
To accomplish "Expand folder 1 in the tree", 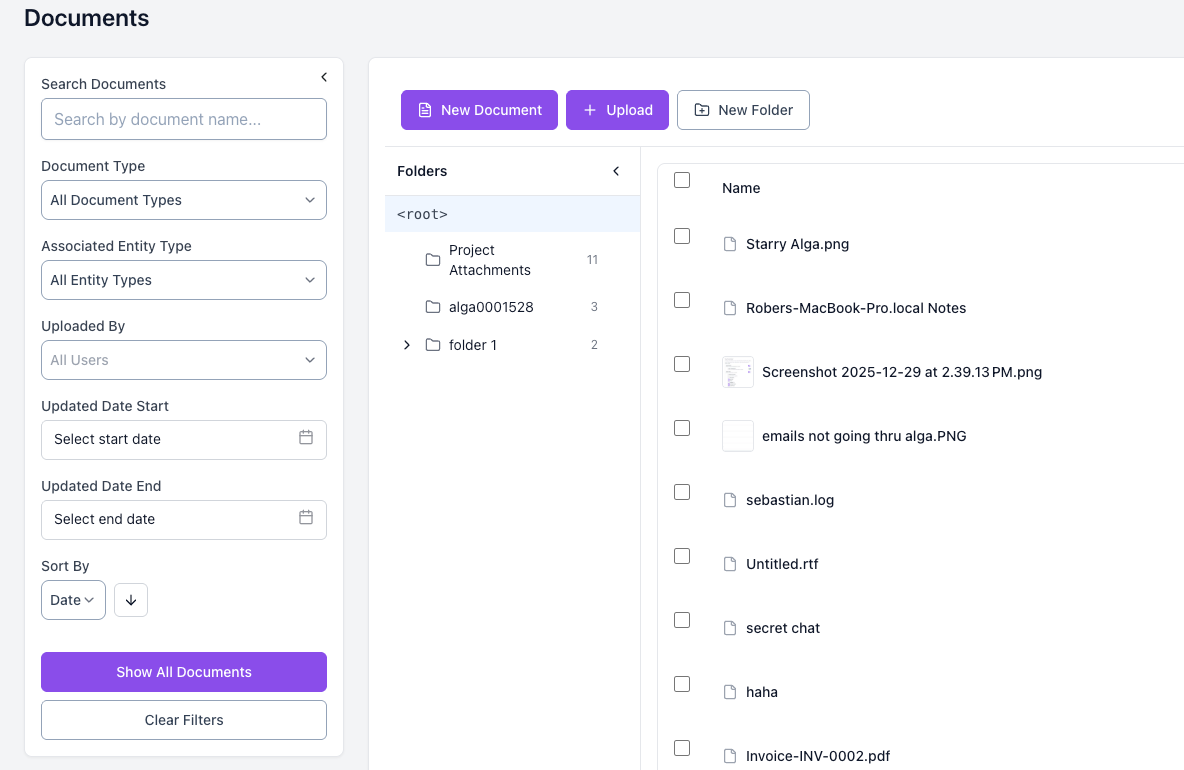I will point(406,344).
